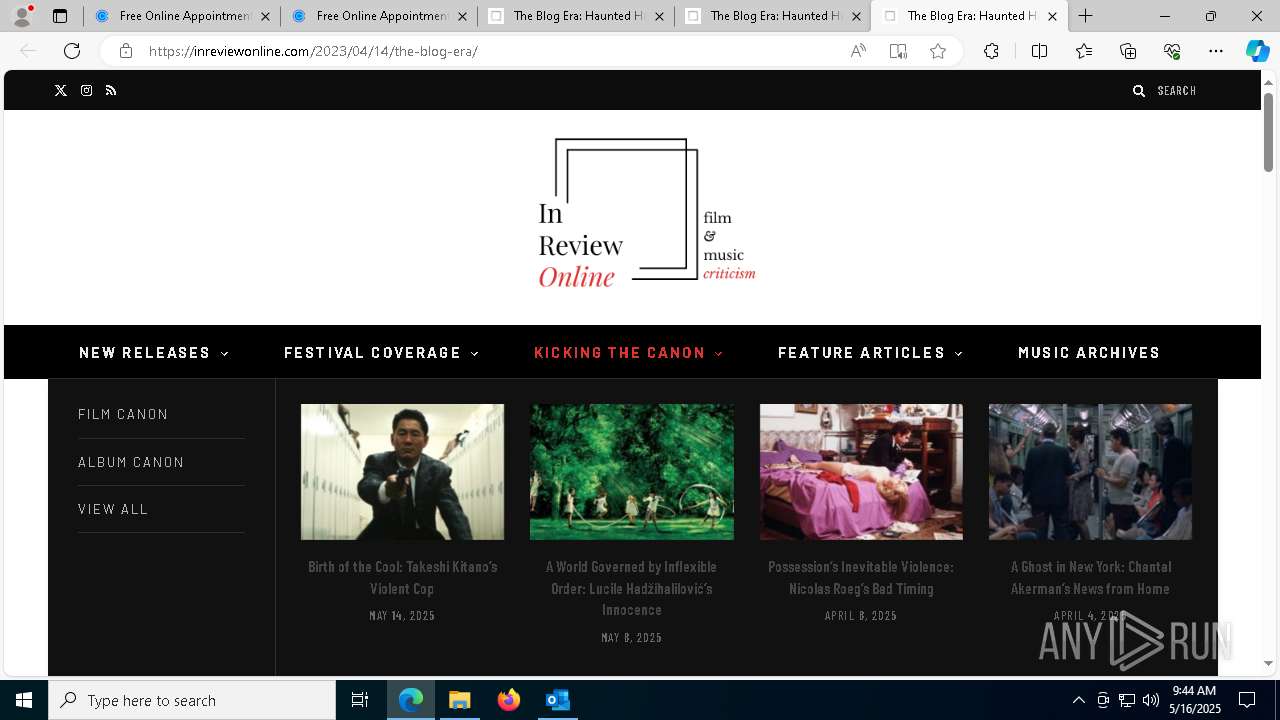This screenshot has width=1280, height=720.
Task: Click the taskbar clock showing 9:44 AM
Action: coord(1196,700)
